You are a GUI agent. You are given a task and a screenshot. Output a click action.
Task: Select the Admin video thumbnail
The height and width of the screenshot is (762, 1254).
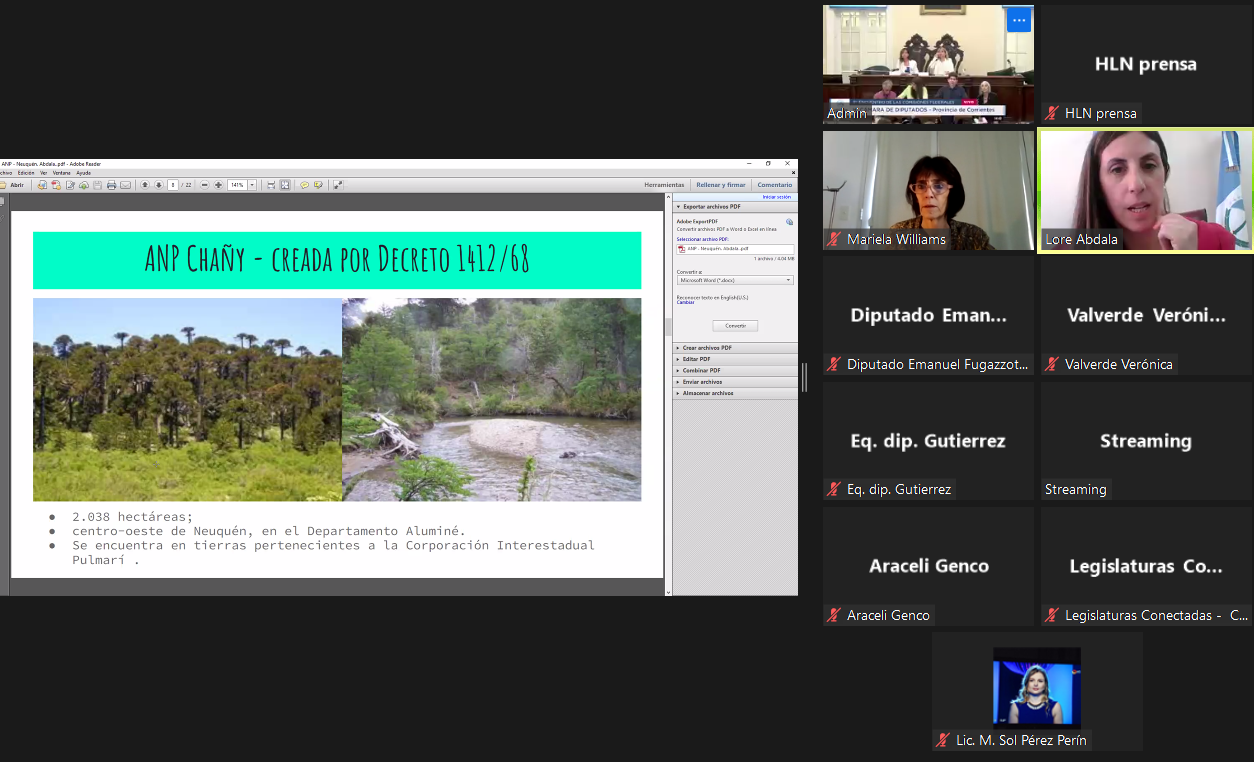(x=928, y=64)
